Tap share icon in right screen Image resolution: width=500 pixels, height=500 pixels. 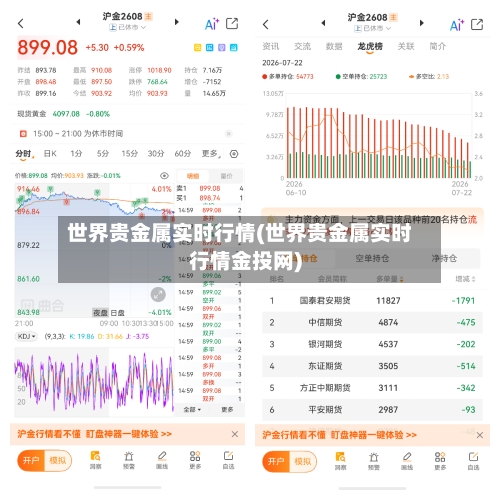click(x=477, y=25)
